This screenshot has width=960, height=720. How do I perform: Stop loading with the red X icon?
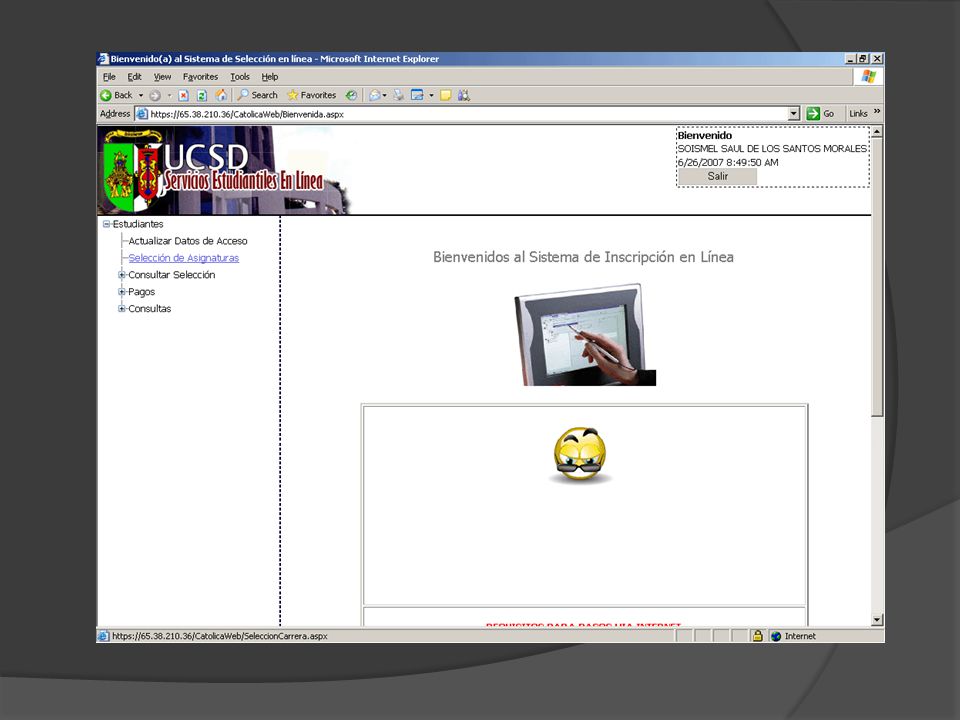(183, 95)
